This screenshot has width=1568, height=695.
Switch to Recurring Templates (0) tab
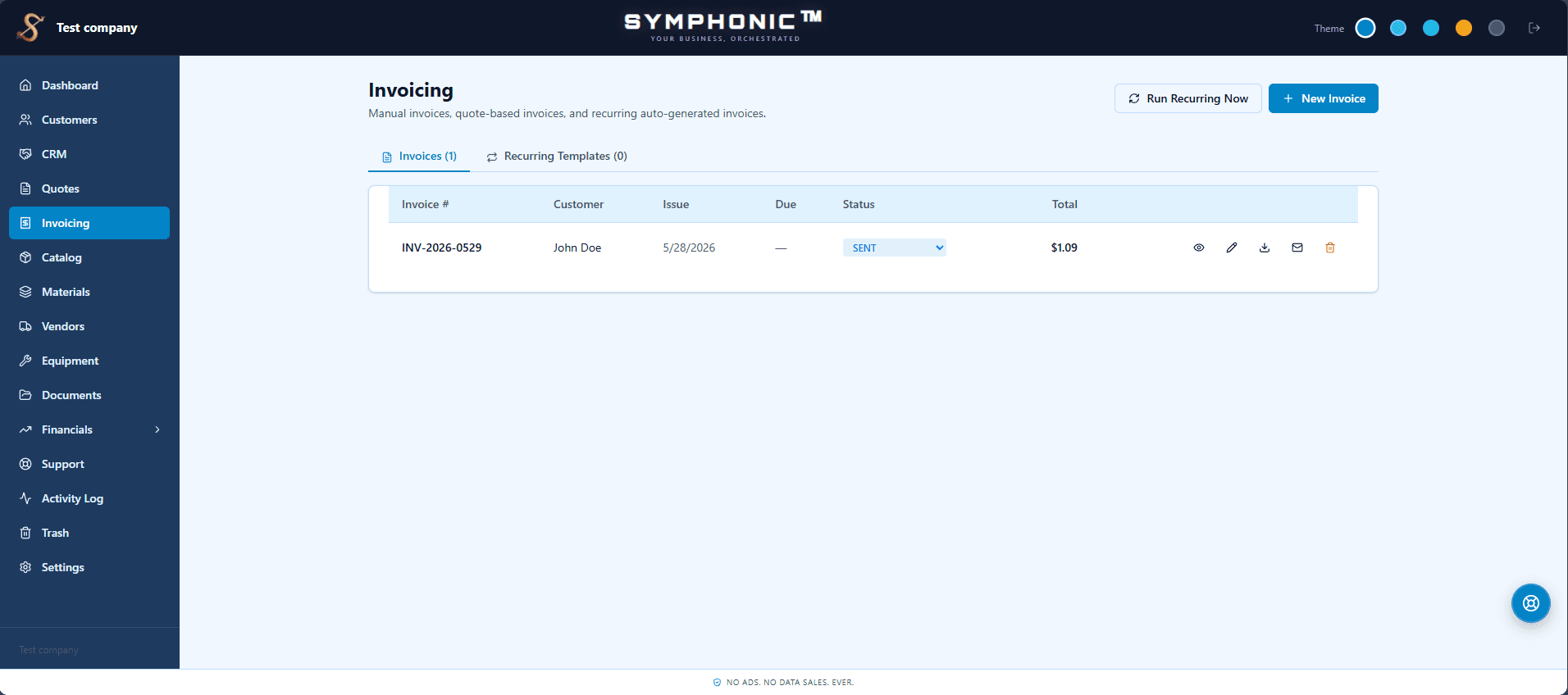[x=557, y=156]
